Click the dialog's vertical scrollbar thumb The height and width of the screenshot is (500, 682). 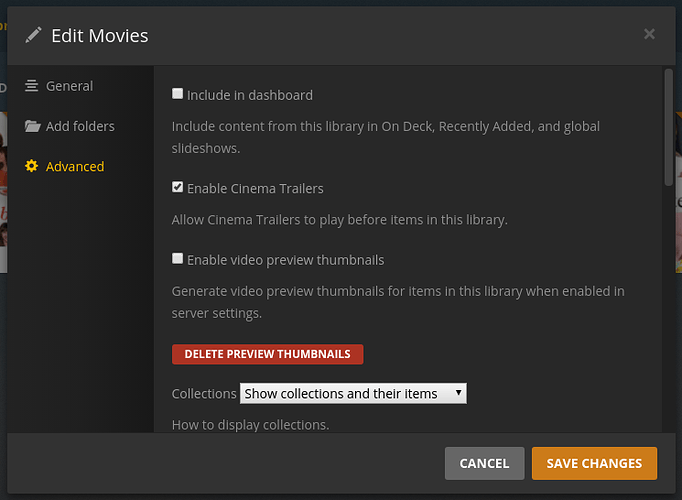(669, 127)
